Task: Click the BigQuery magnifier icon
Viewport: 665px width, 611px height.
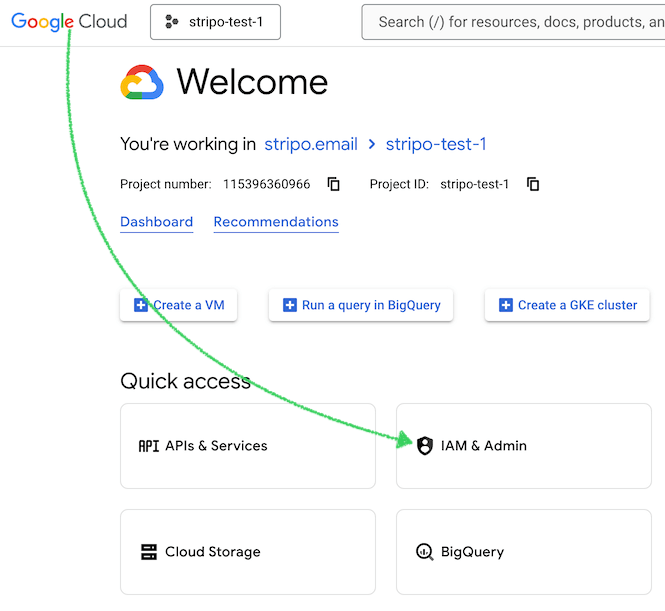Action: coord(424,552)
